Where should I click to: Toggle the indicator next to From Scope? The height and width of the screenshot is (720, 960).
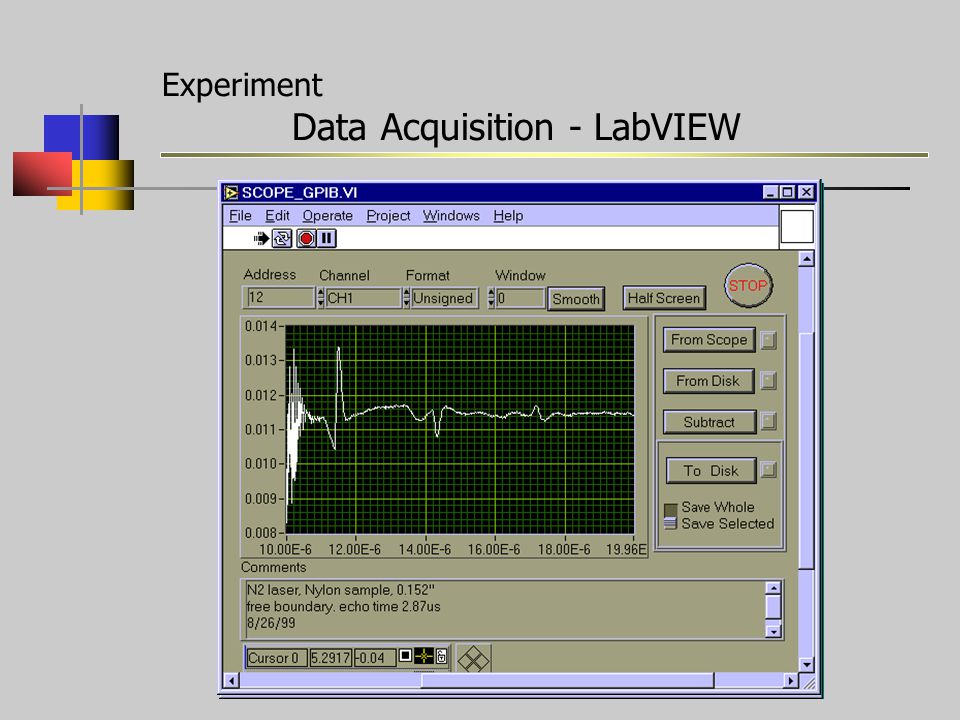[768, 340]
